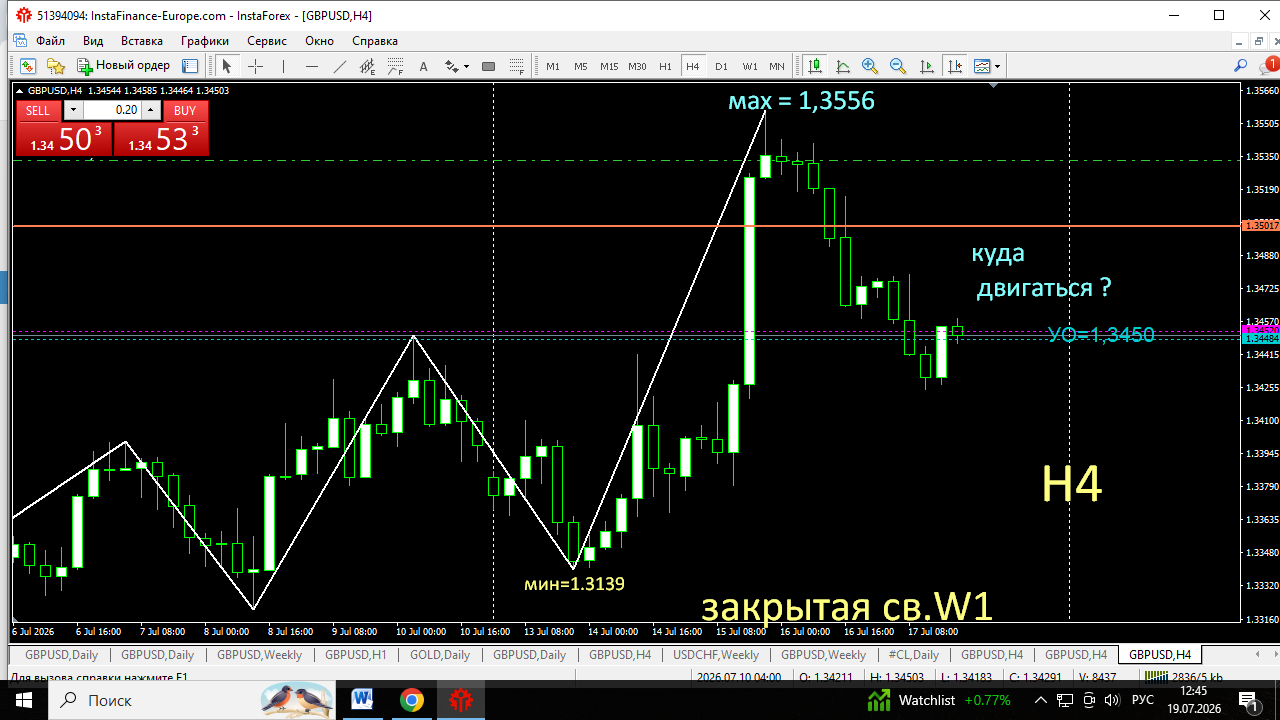Image resolution: width=1280 pixels, height=720 pixels.
Task: Click the Новый ордер button
Action: [123, 66]
